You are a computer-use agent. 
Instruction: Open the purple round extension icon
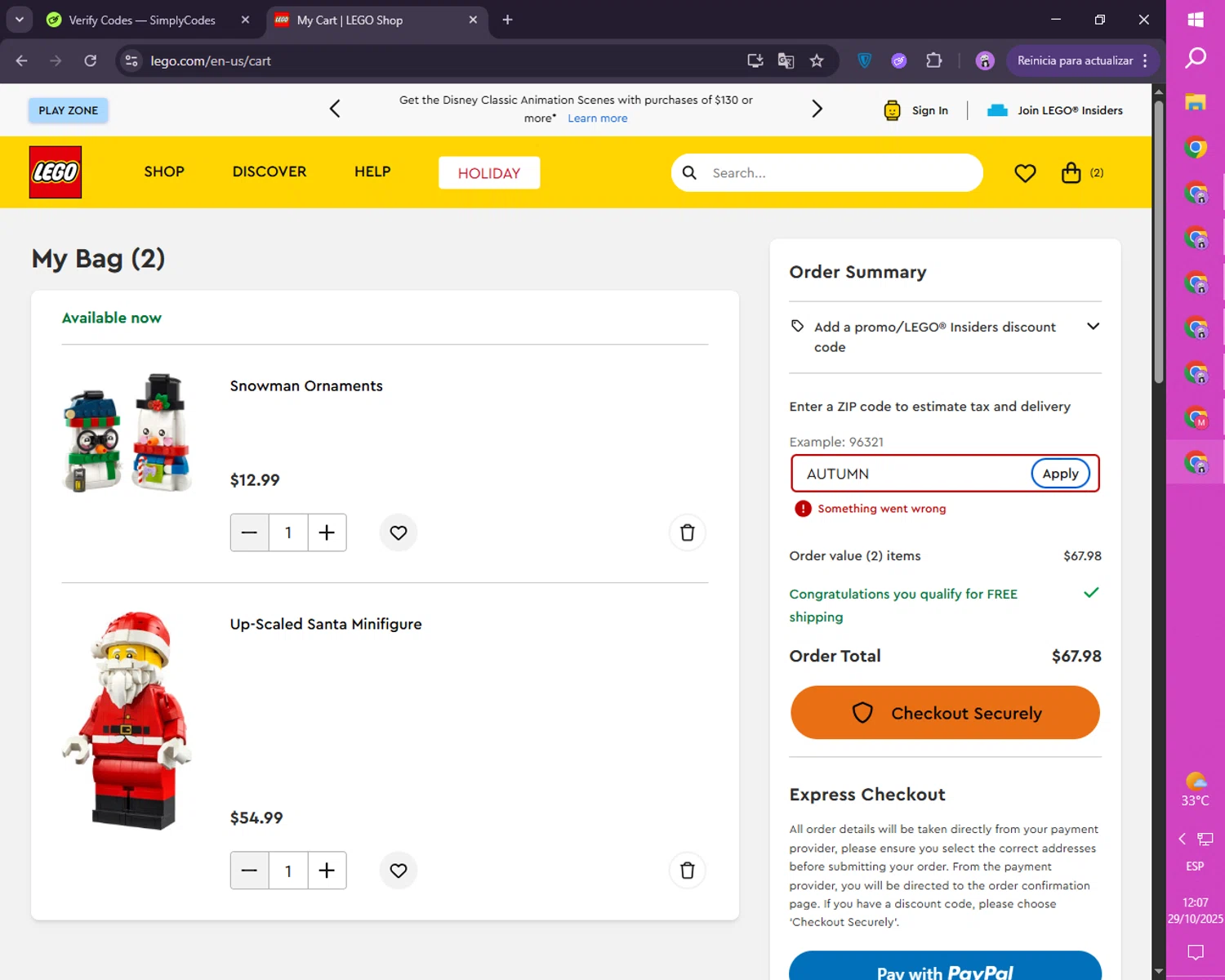[899, 60]
